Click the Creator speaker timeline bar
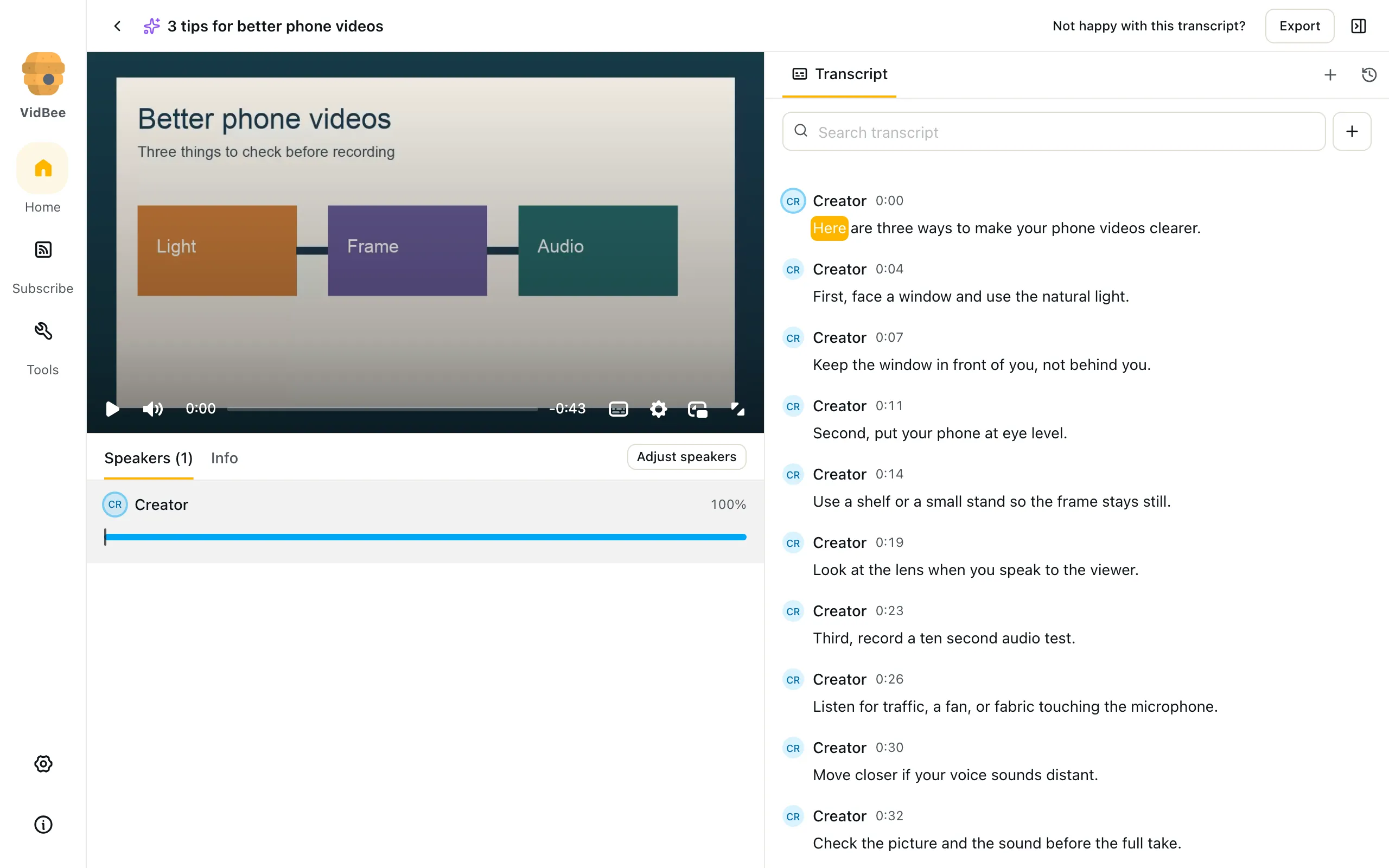 click(x=425, y=537)
